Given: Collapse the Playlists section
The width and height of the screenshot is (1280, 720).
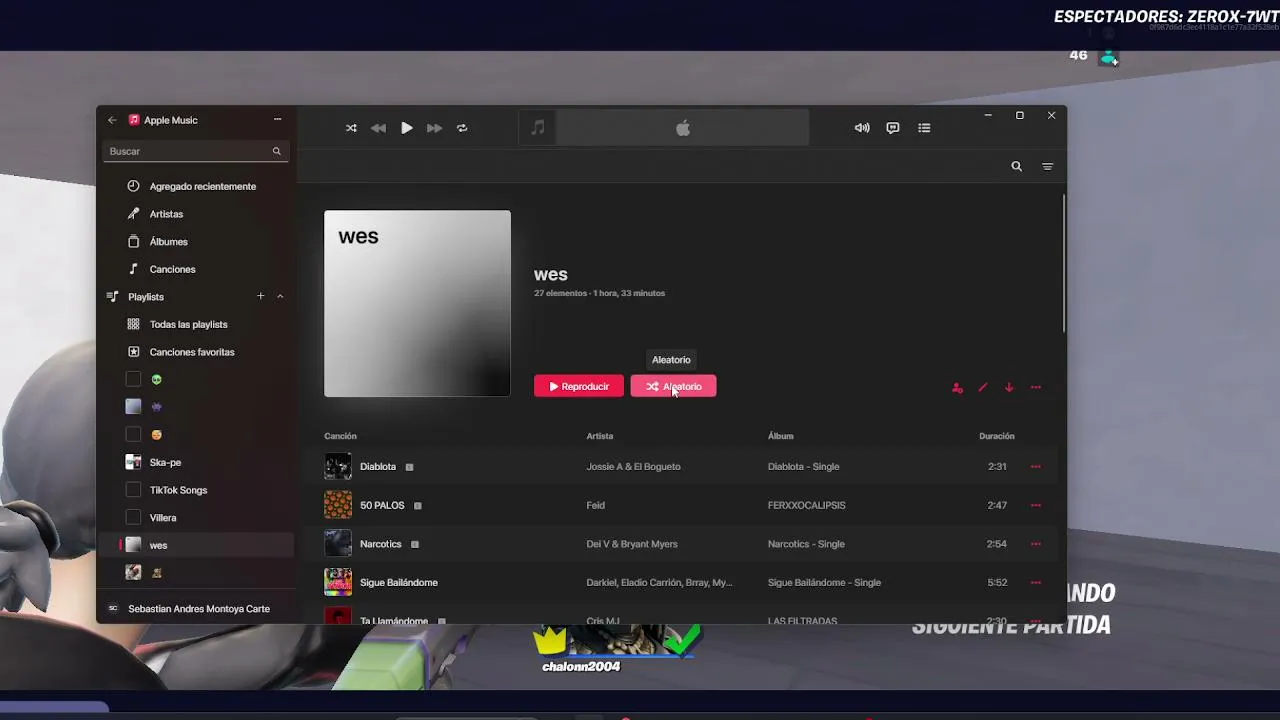Looking at the screenshot, I should pyautogui.click(x=280, y=296).
